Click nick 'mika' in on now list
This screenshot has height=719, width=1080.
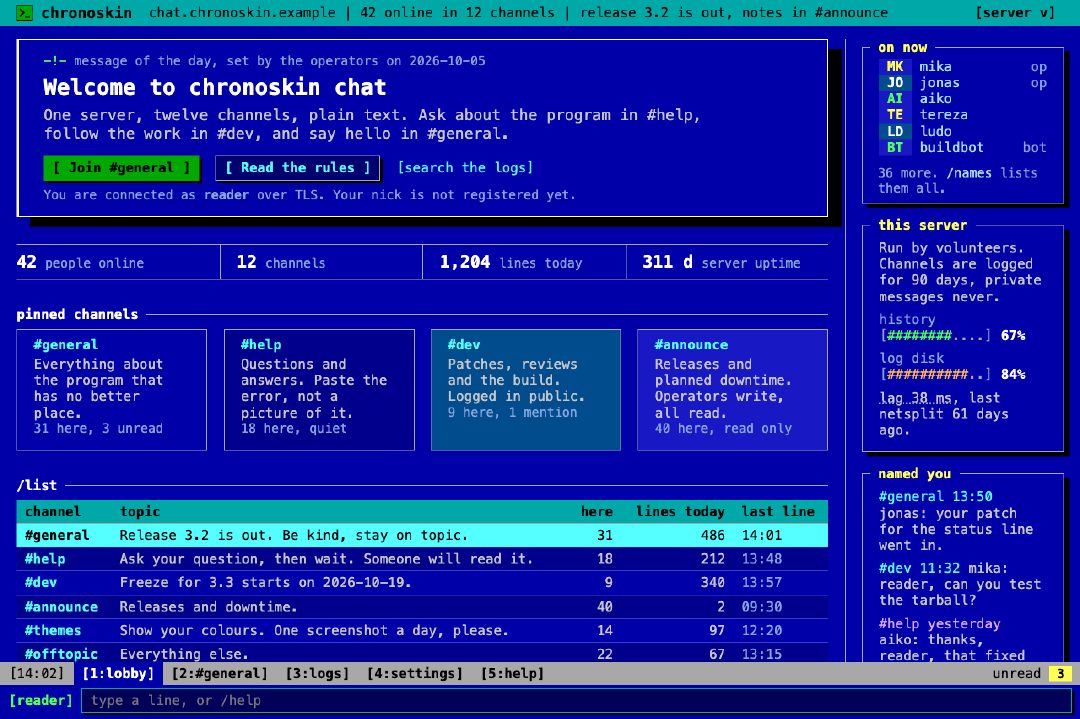(x=935, y=66)
